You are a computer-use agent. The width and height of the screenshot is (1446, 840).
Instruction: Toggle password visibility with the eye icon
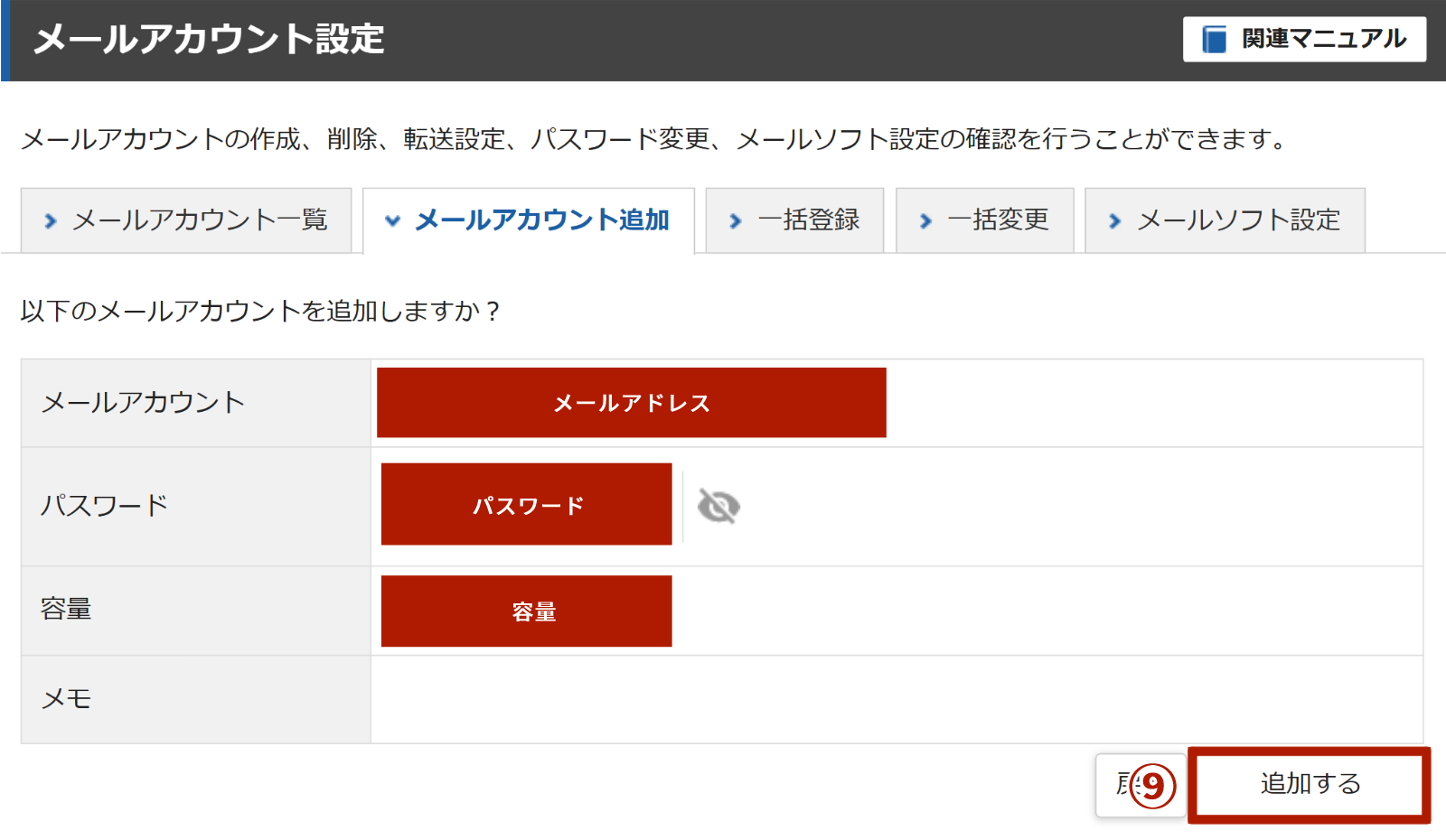coord(718,507)
